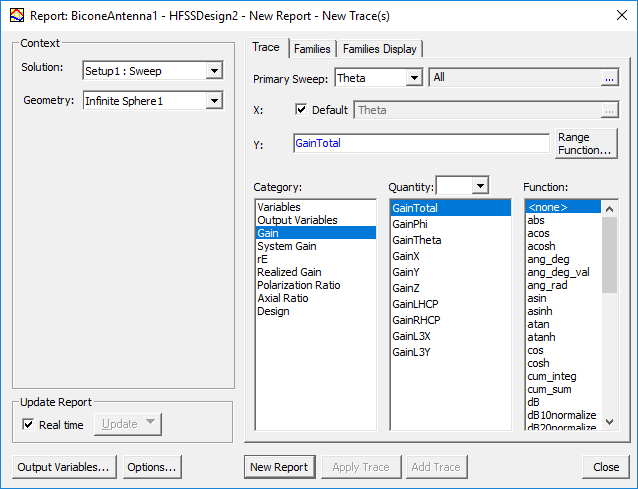Open the Output Variables dialog button
638x489 pixels.
[64, 467]
